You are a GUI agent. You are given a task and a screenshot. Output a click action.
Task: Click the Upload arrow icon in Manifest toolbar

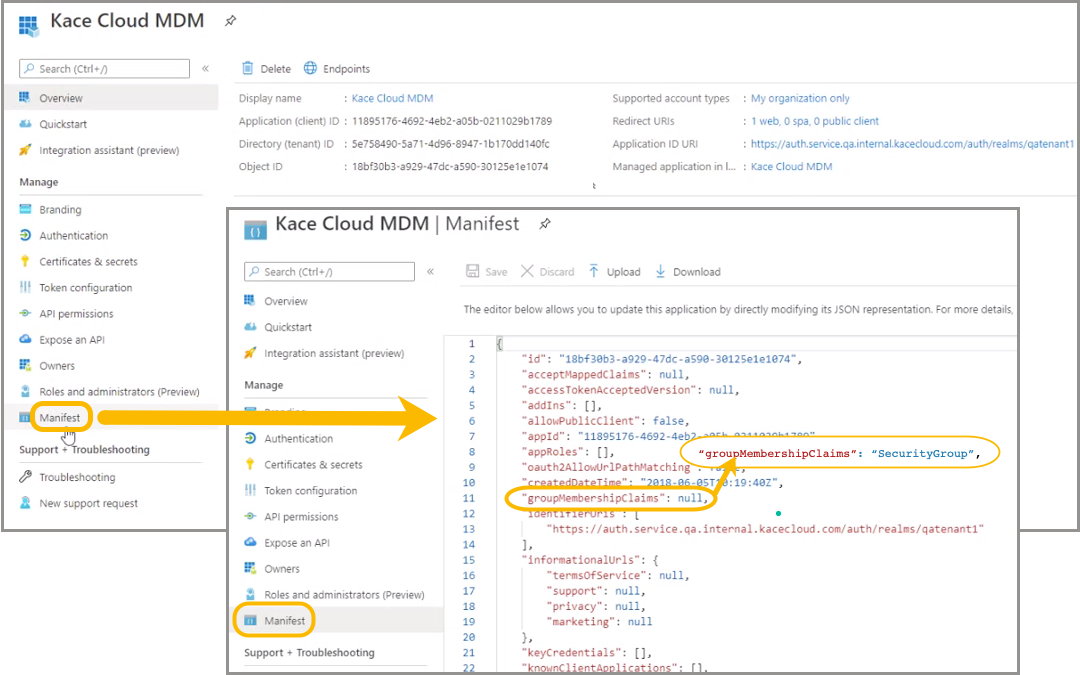[594, 272]
